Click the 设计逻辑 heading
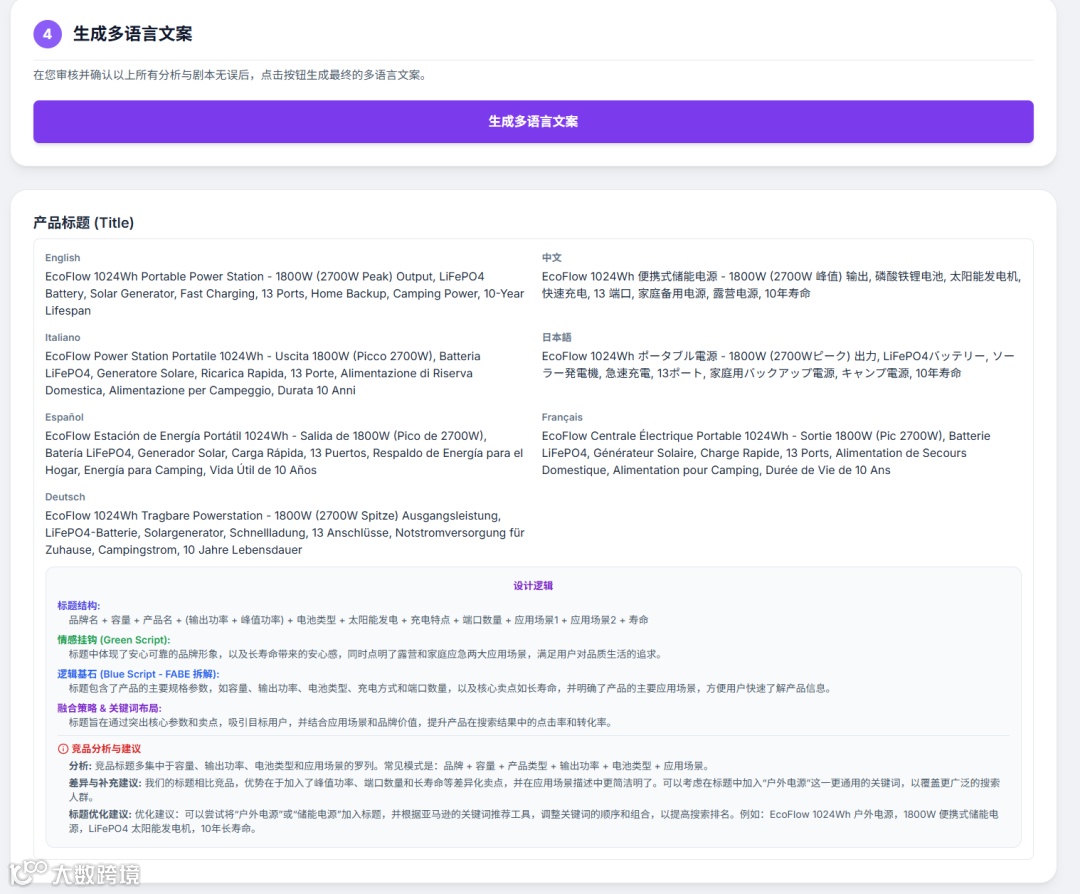The width and height of the screenshot is (1080, 894). coord(533,585)
